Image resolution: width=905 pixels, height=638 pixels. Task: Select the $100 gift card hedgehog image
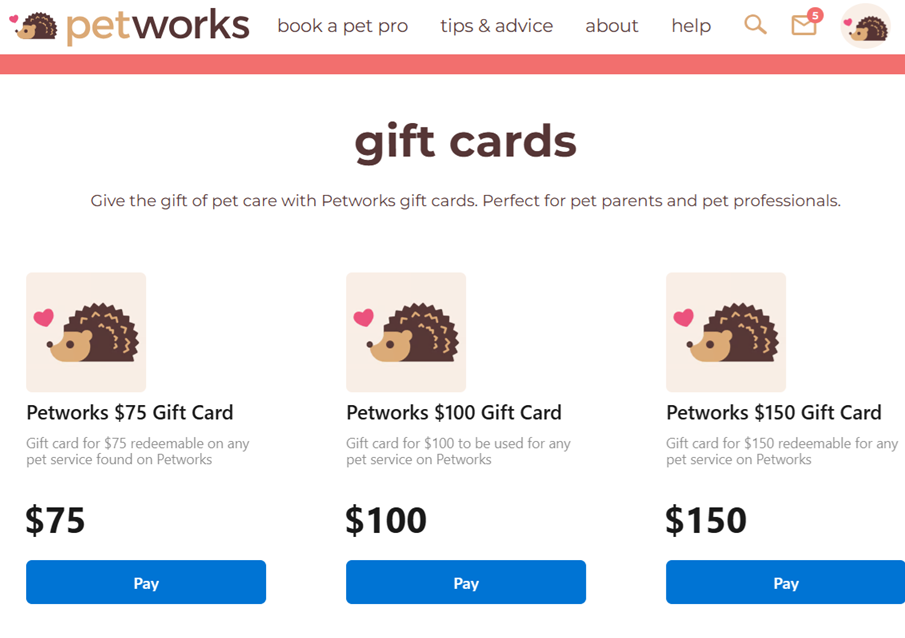(x=406, y=332)
